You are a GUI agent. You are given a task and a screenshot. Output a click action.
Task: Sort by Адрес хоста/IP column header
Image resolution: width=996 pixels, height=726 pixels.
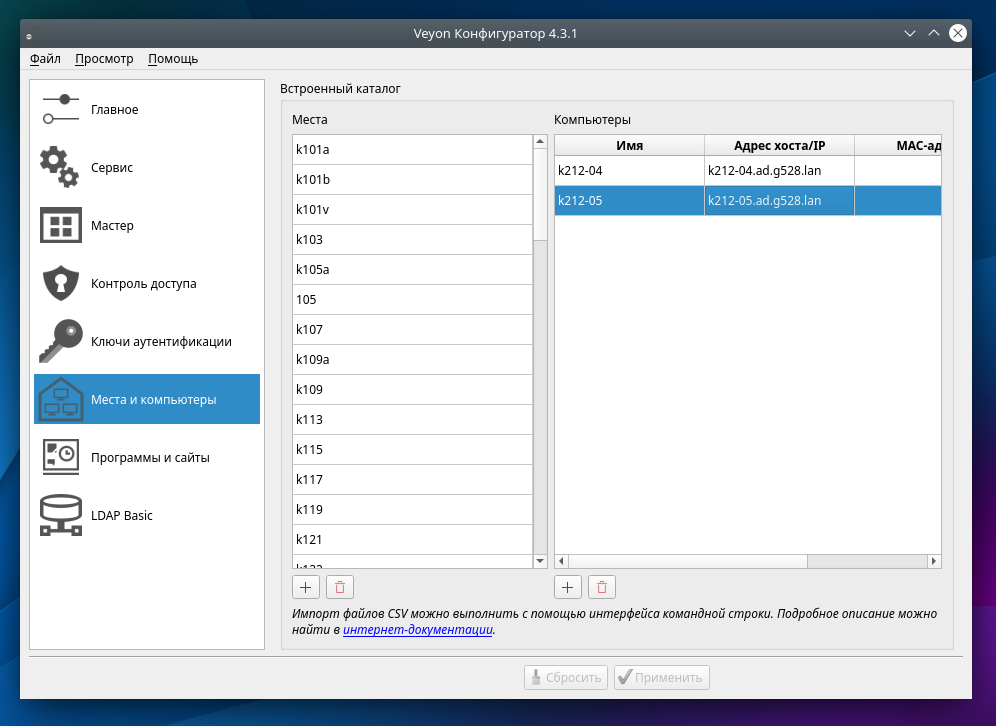pyautogui.click(x=779, y=145)
